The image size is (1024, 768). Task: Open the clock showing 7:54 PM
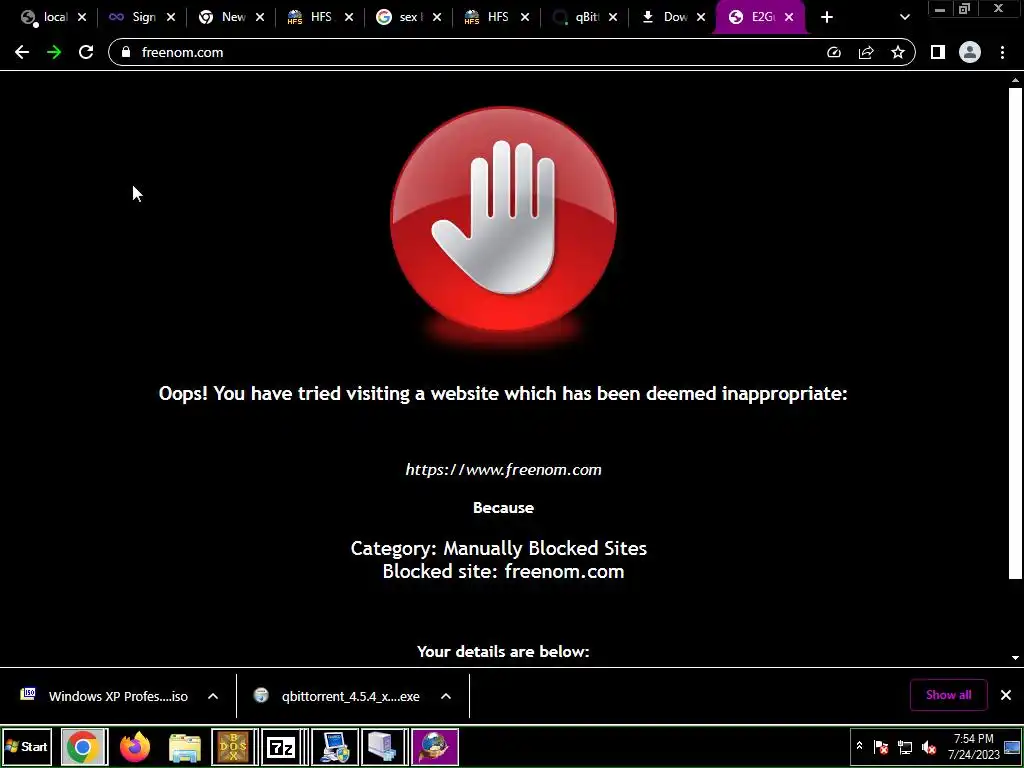tap(974, 746)
